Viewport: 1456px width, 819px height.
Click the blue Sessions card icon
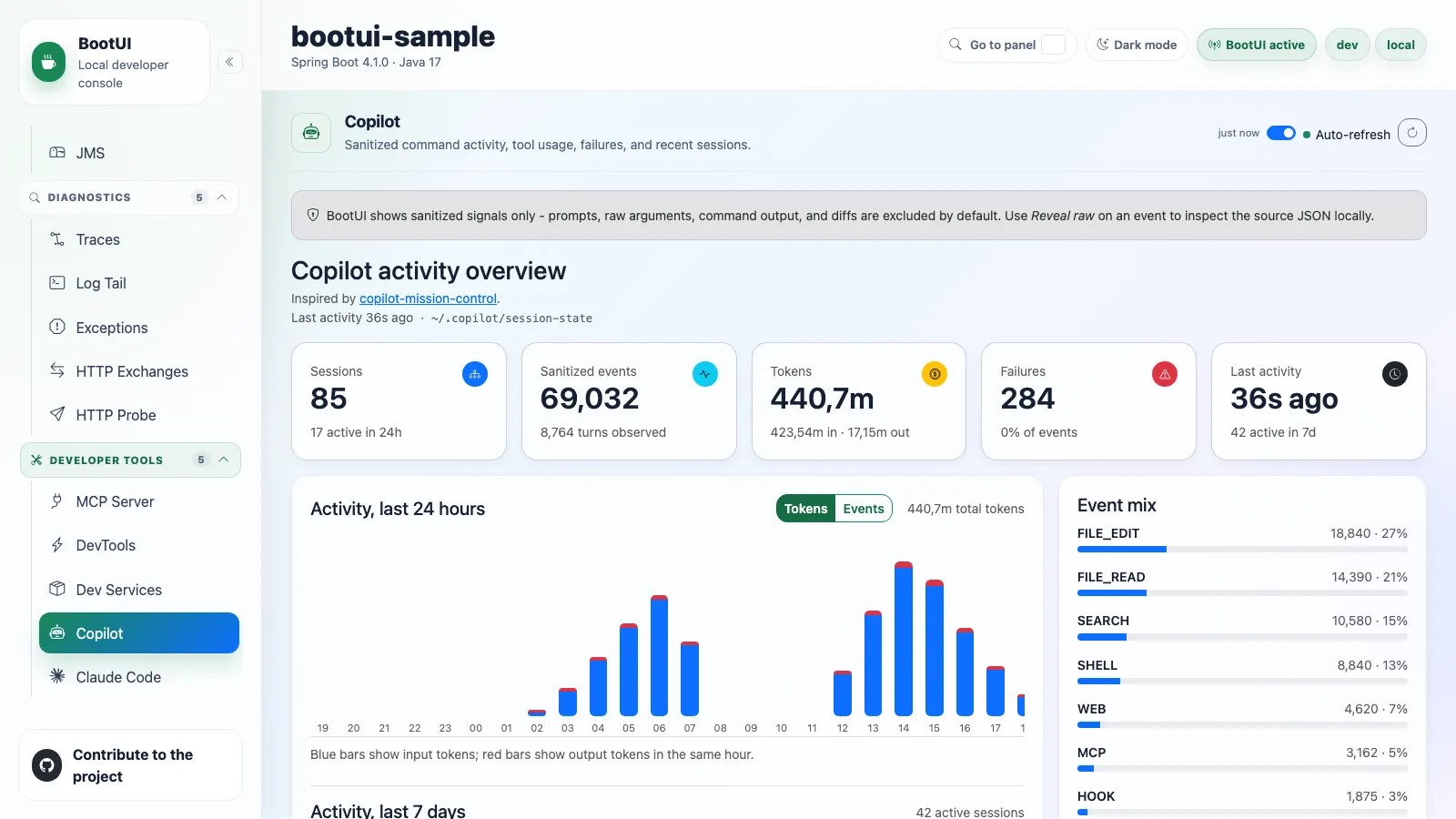tap(475, 374)
